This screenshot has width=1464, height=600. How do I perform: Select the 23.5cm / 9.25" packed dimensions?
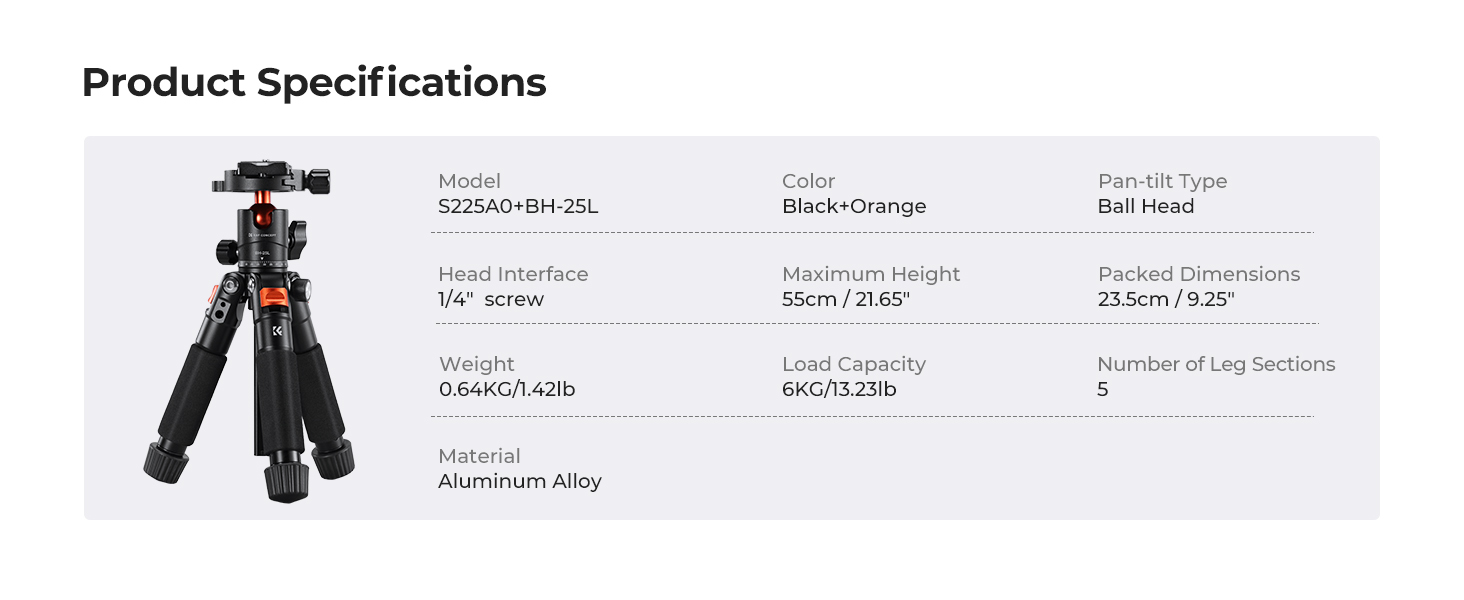tap(1165, 299)
